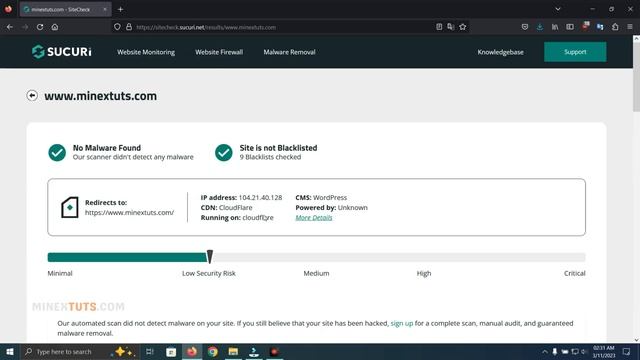
Task: Open the Pocket save icon
Action: click(525, 27)
